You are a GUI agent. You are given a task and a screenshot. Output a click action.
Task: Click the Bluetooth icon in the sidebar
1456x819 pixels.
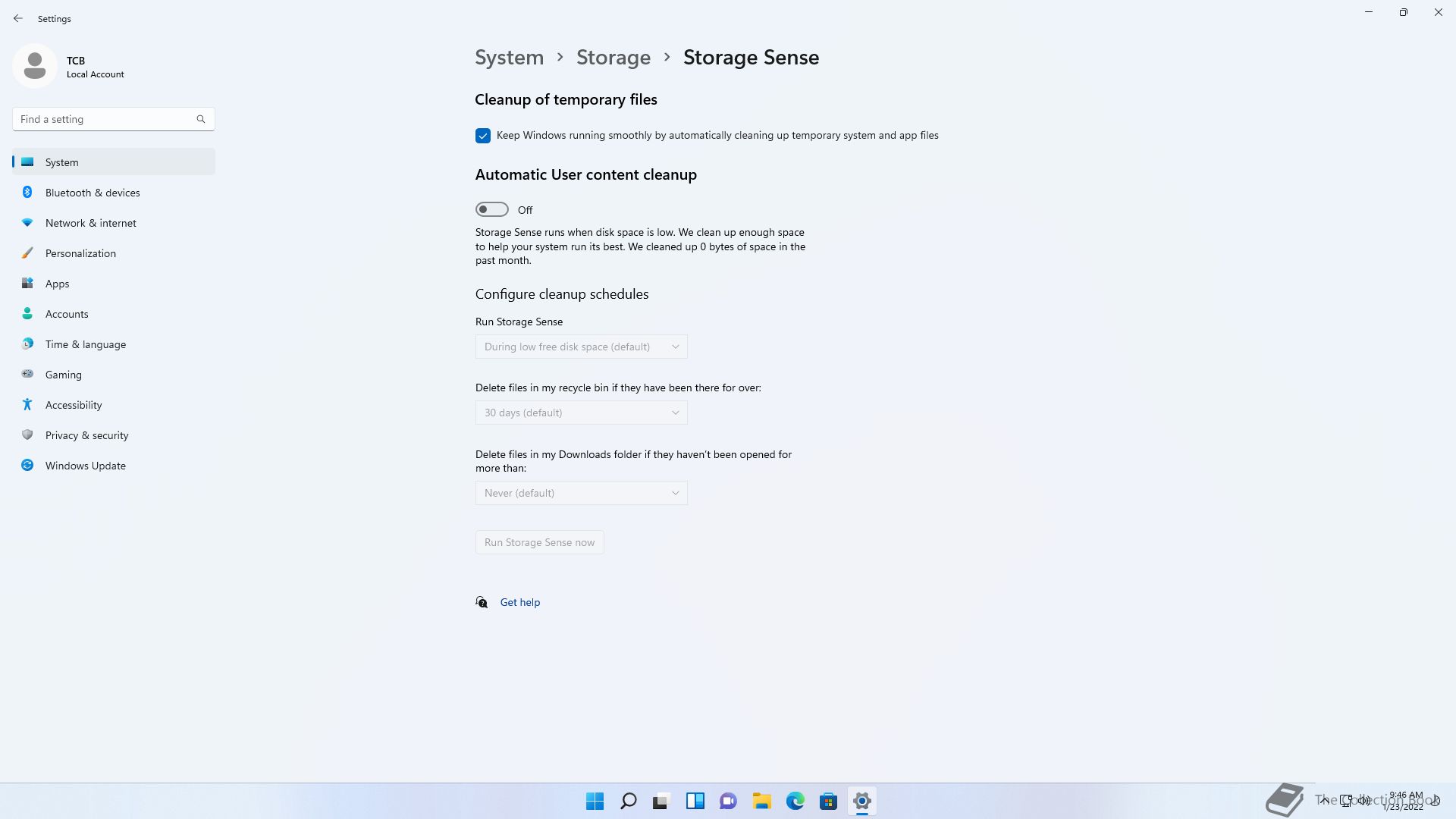click(x=27, y=192)
